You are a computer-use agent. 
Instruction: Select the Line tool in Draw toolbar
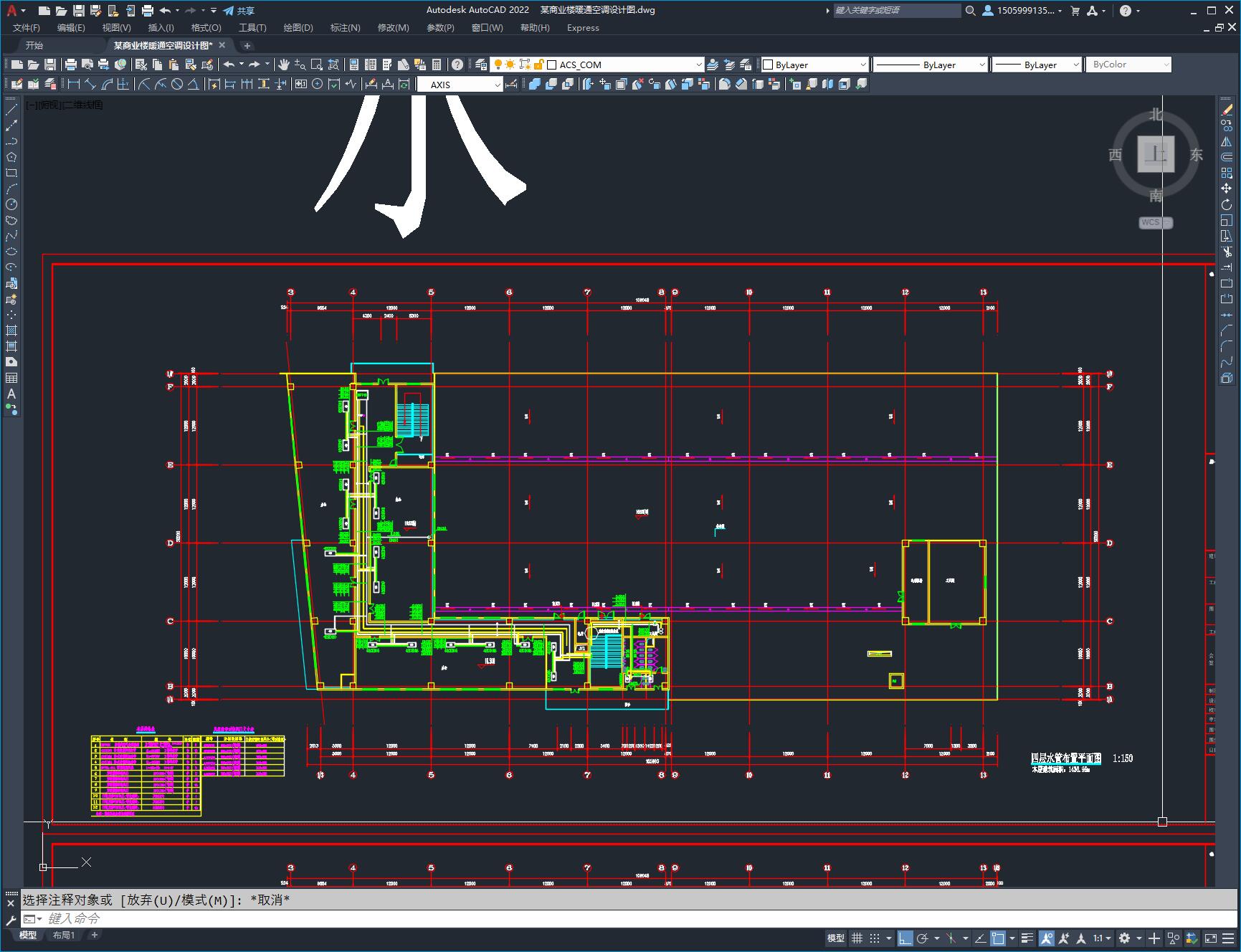pos(11,110)
